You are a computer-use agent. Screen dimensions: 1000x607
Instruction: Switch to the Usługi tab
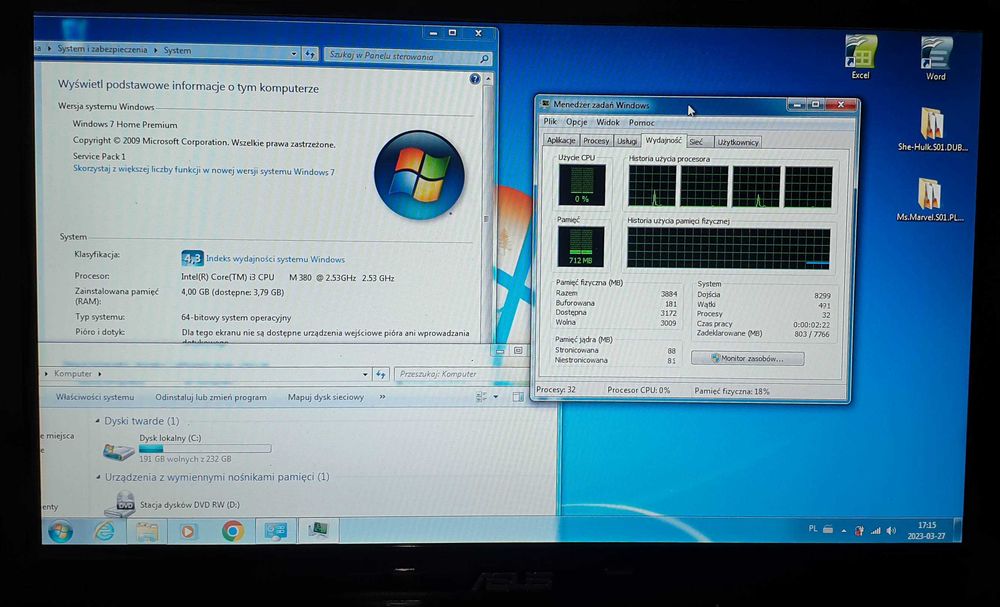click(x=627, y=141)
